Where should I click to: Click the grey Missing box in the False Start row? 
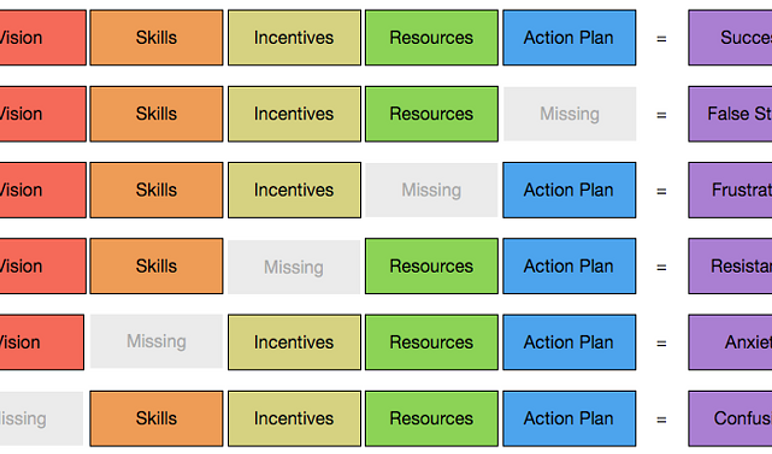click(570, 114)
